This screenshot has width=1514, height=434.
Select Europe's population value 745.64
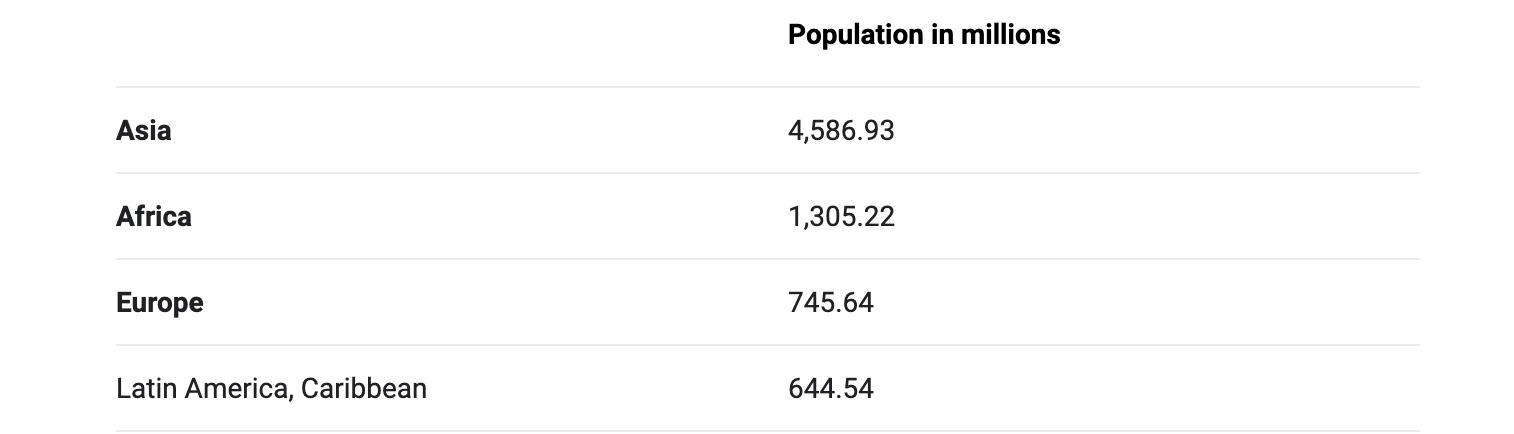tap(830, 303)
